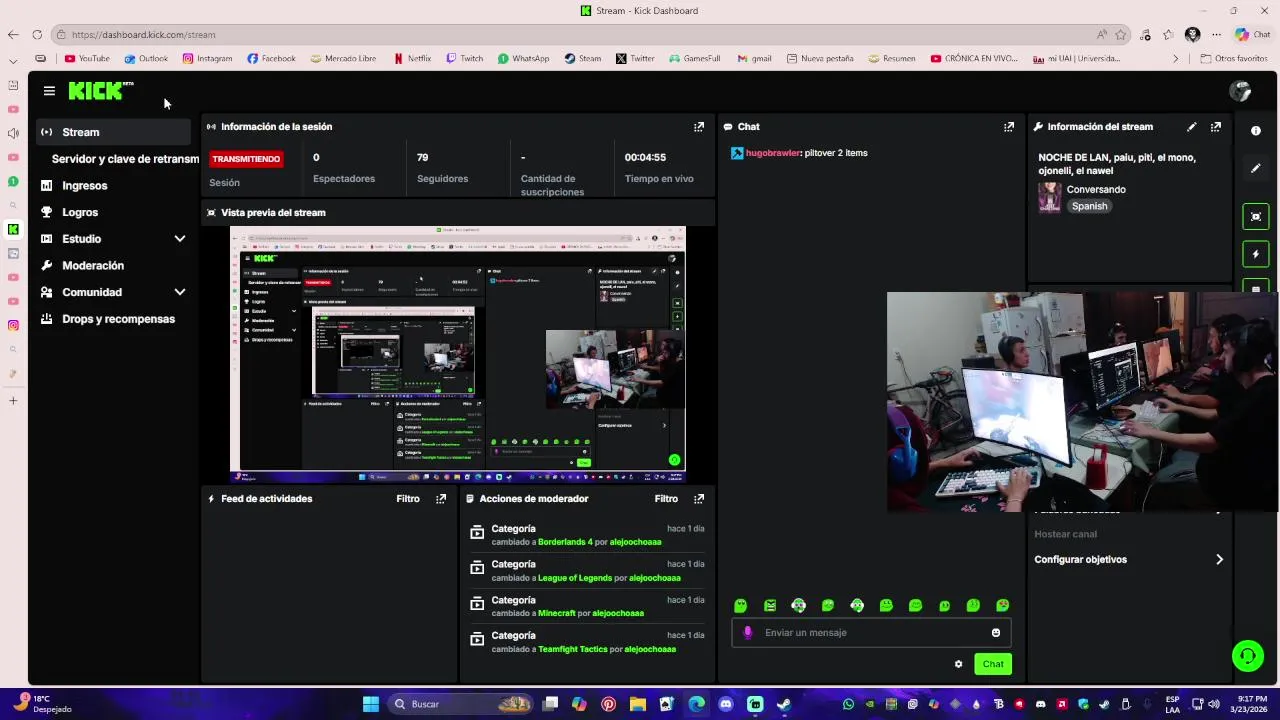Click the League of Legends category link
Image resolution: width=1280 pixels, height=720 pixels.
click(575, 578)
